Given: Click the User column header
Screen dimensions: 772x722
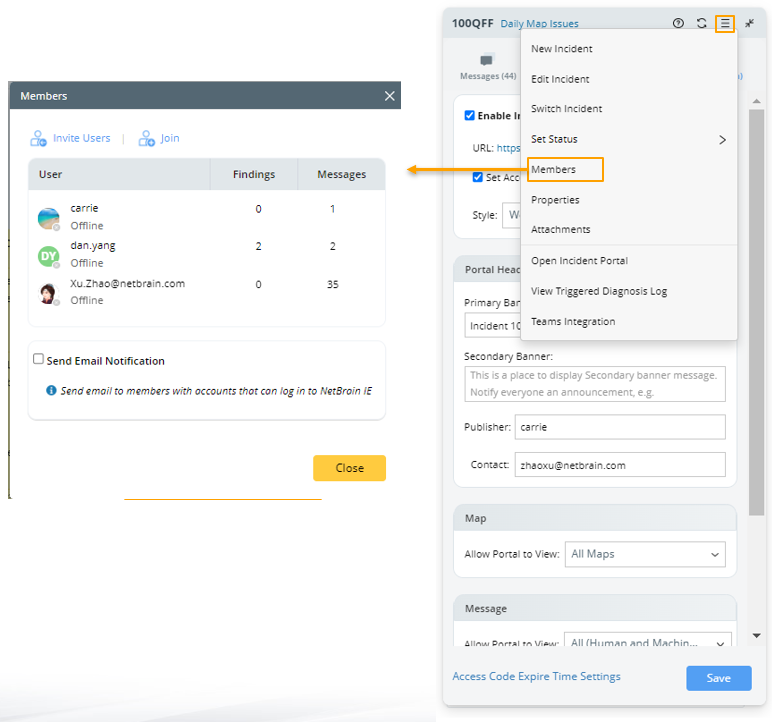Looking at the screenshot, I should click(x=119, y=174).
